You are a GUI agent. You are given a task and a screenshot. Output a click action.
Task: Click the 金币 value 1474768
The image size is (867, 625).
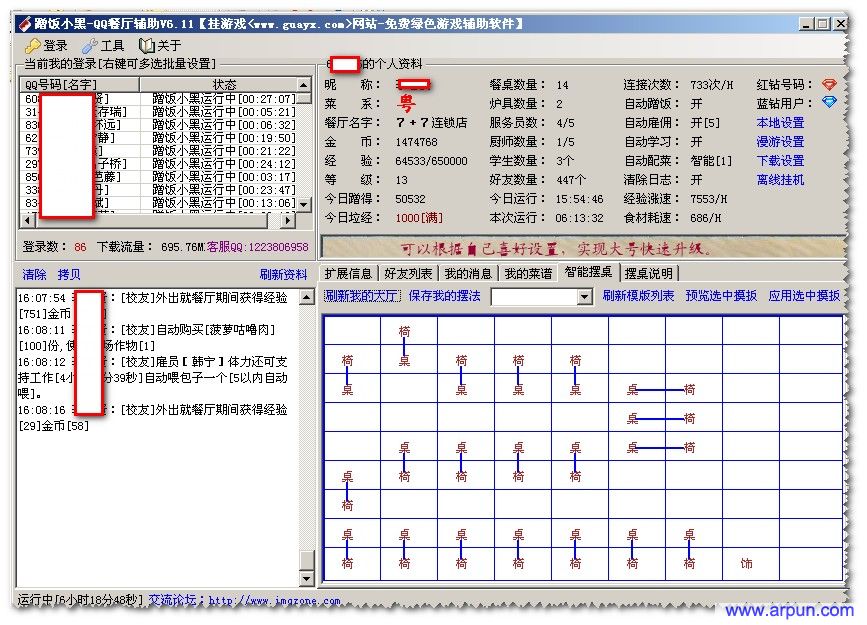(416, 142)
